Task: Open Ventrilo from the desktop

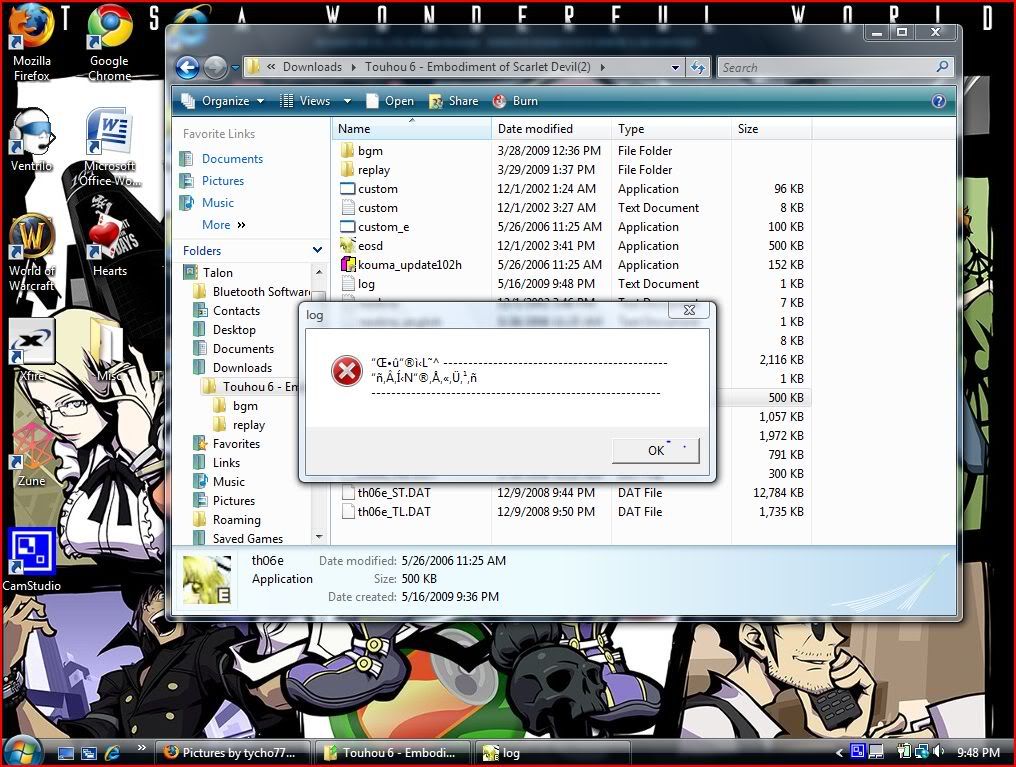Action: pyautogui.click(x=31, y=131)
